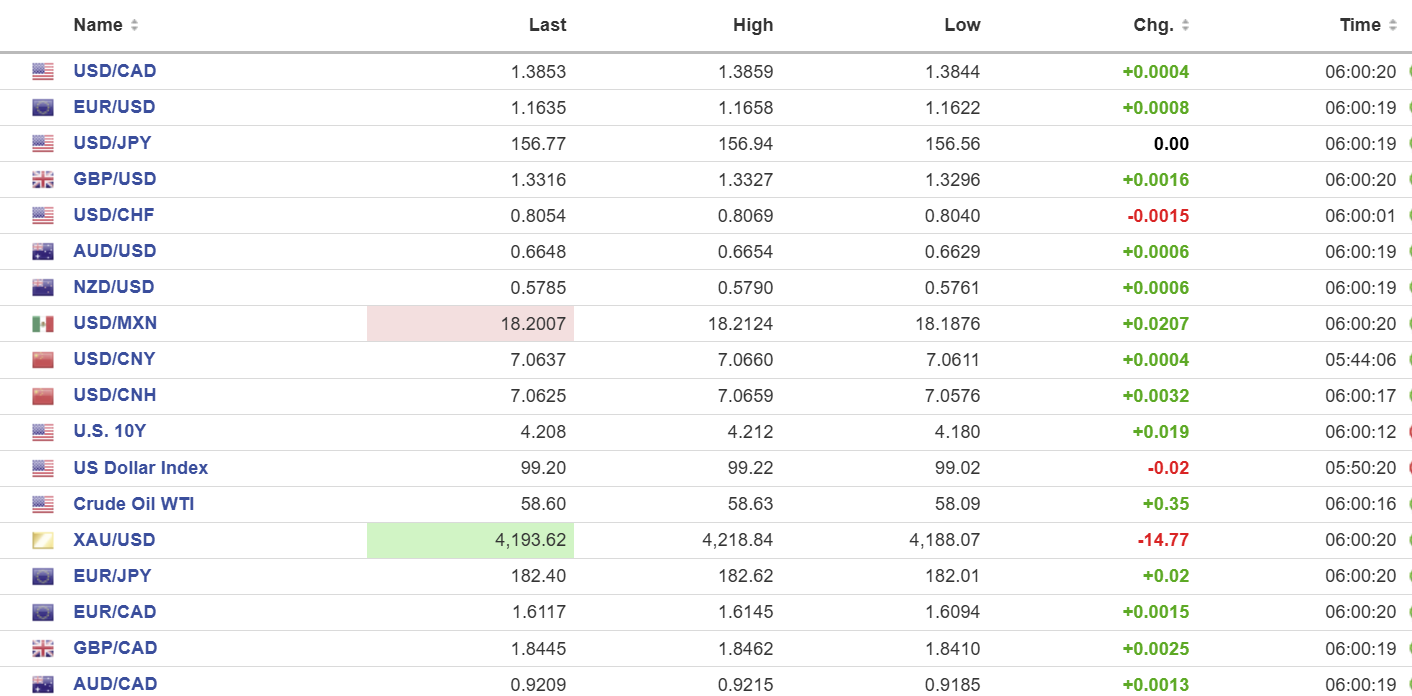The width and height of the screenshot is (1412, 696).
Task: Click the High column header
Action: point(753,25)
